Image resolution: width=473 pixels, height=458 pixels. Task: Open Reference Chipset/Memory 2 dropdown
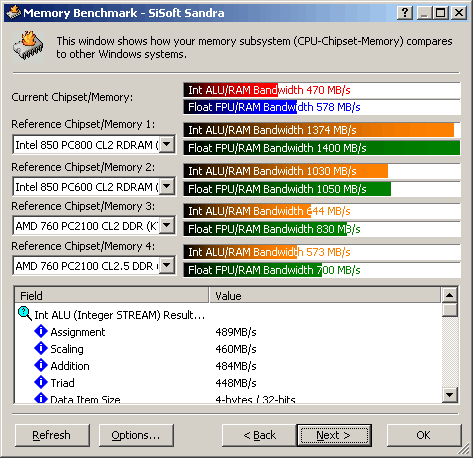167,186
